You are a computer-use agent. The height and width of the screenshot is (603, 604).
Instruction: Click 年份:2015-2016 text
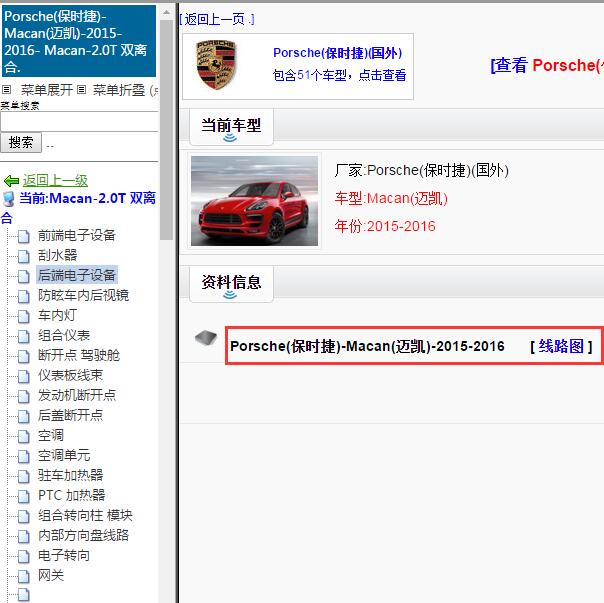385,226
